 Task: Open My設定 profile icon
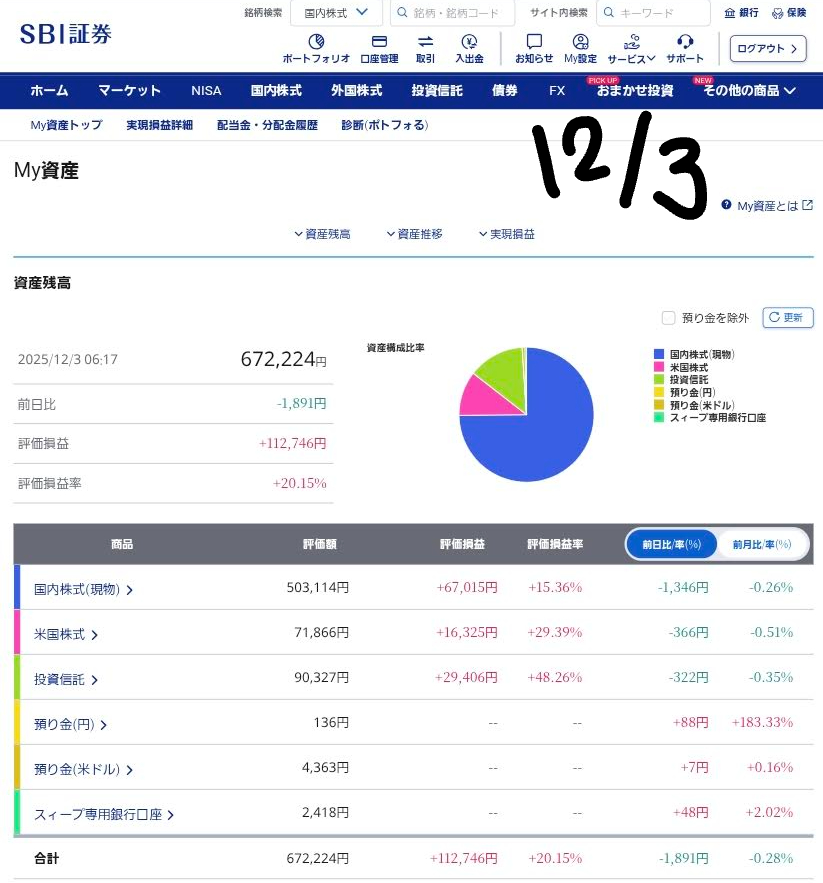coord(580,42)
